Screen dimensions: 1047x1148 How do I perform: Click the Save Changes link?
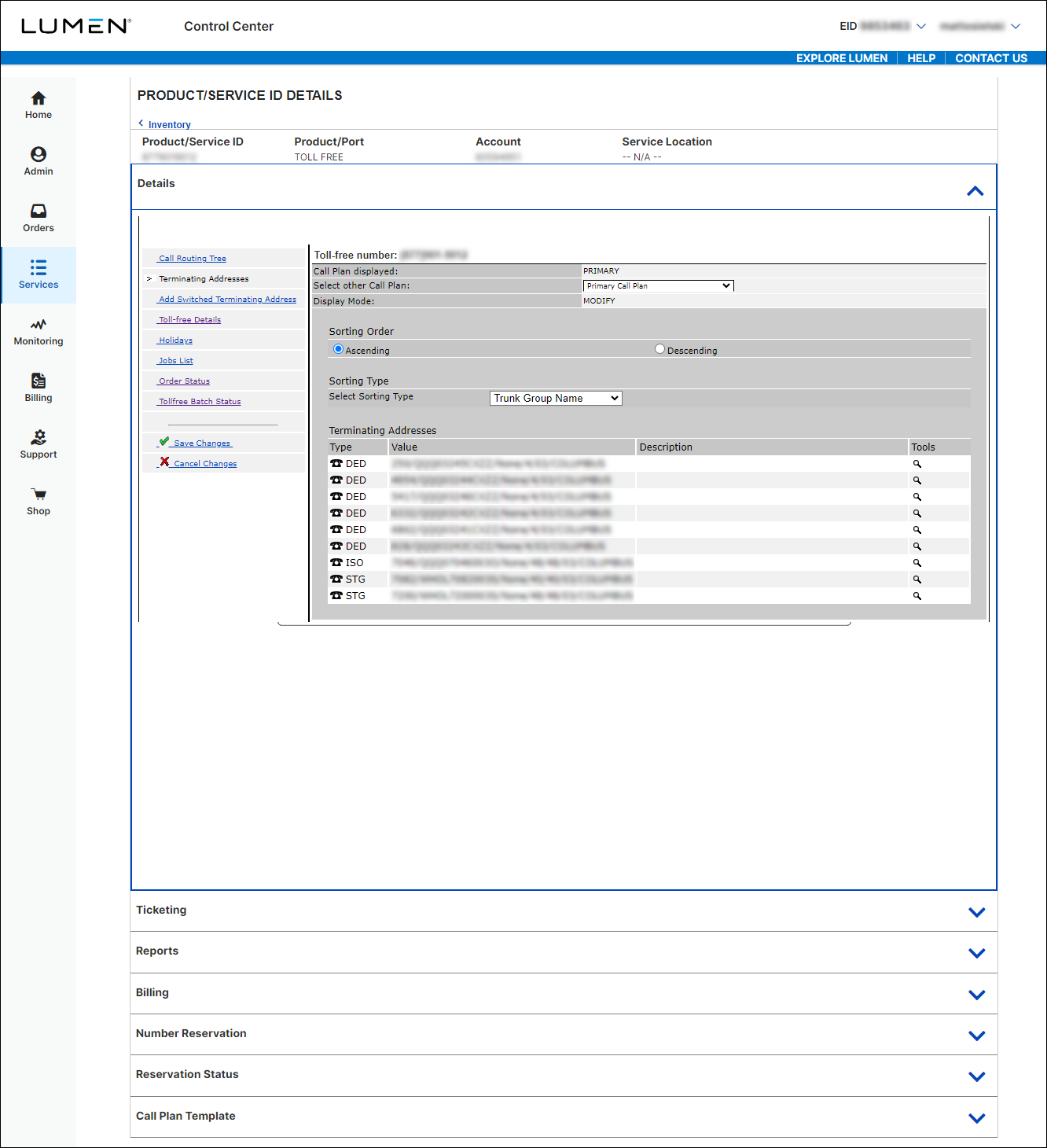pos(203,443)
